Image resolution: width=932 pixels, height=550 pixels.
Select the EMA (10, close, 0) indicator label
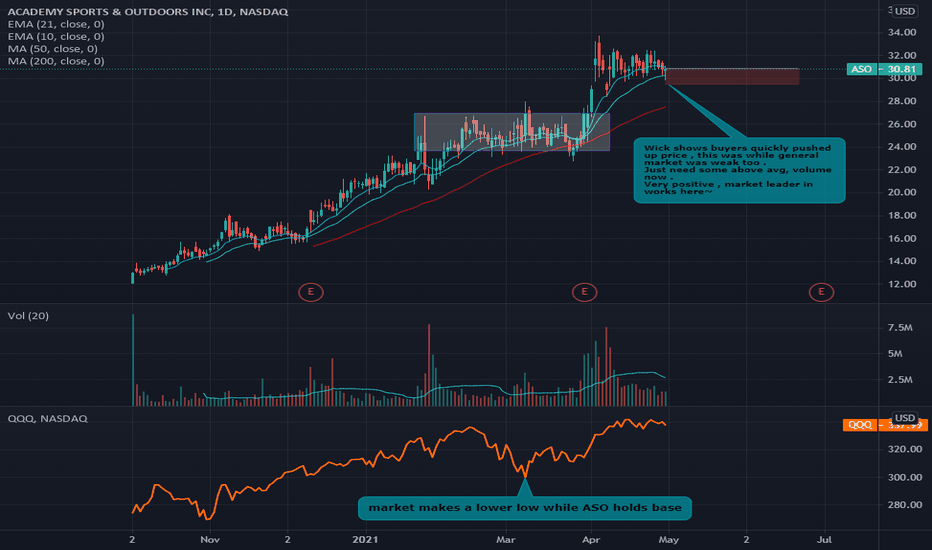(x=56, y=37)
